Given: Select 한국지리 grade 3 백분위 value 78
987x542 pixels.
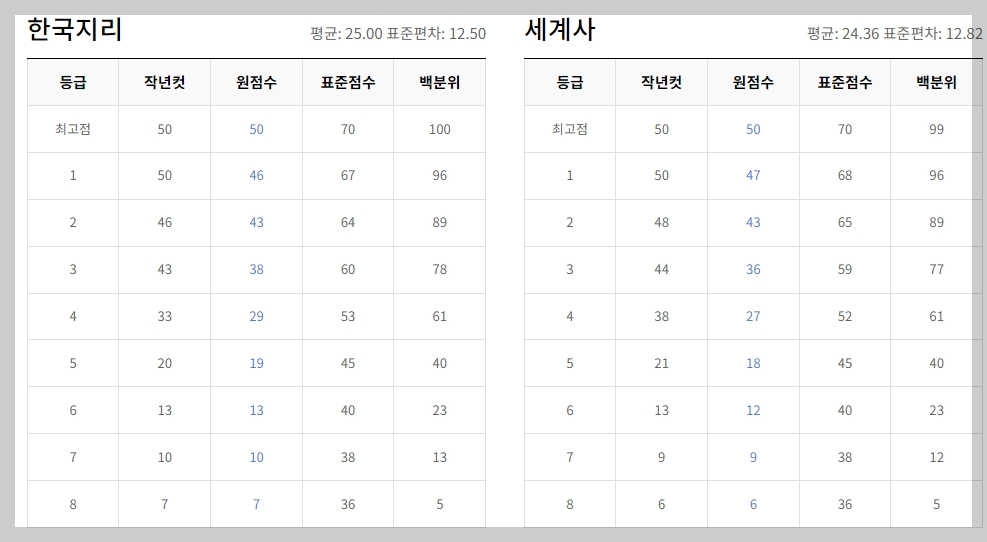Looking at the screenshot, I should pos(439,269).
